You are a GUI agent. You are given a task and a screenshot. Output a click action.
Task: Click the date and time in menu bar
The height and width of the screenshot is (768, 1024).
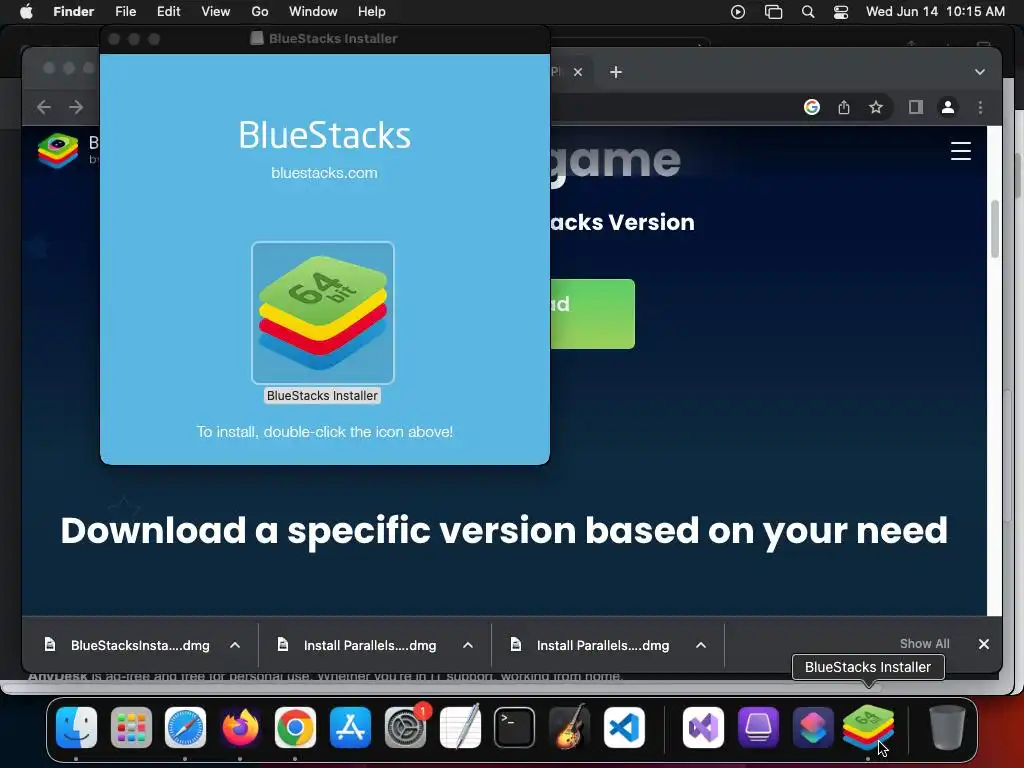coord(935,12)
